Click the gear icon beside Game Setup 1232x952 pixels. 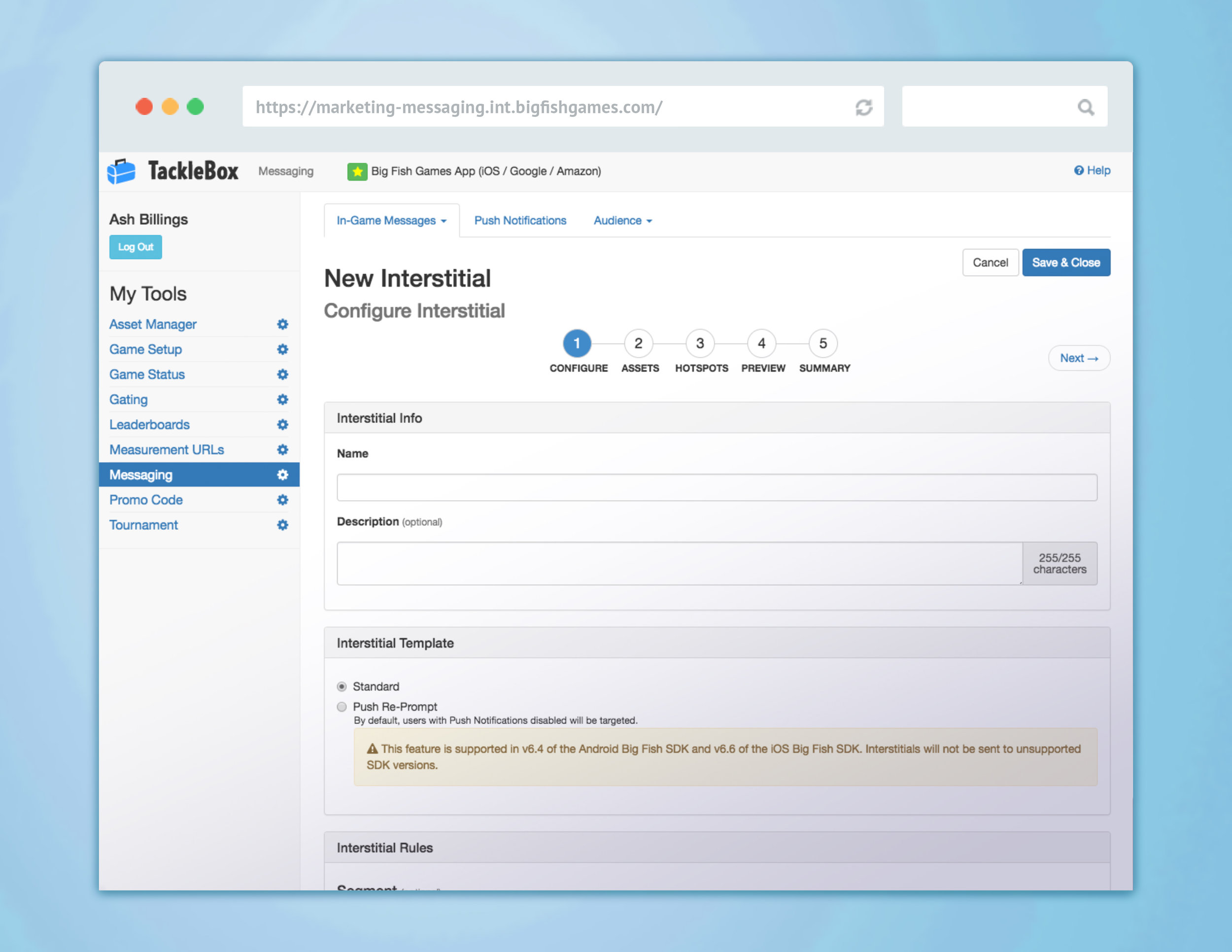282,349
